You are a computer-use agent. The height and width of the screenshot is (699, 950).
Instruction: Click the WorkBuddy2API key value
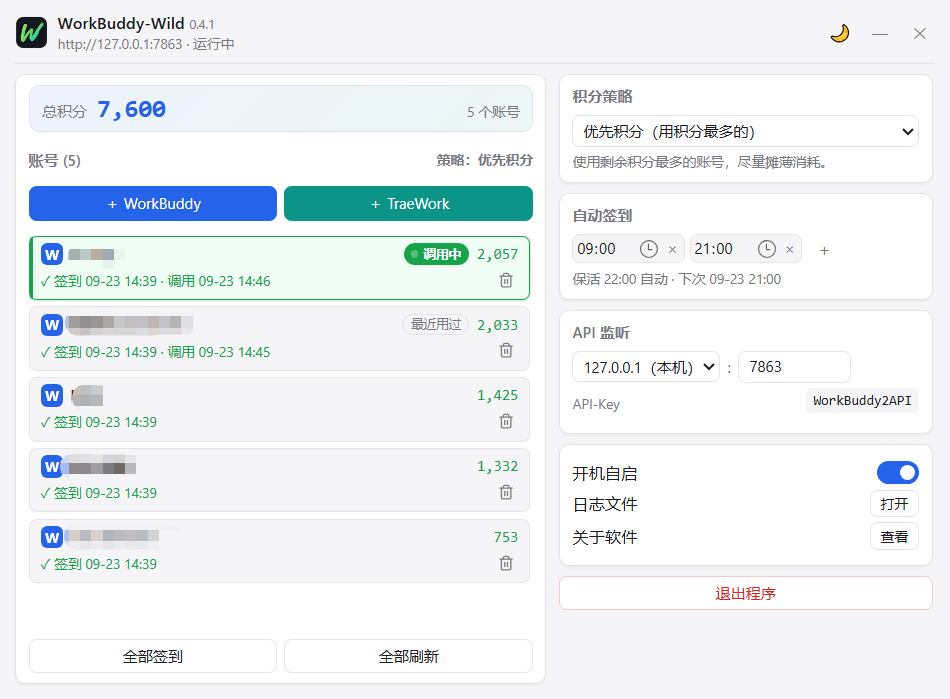coord(862,400)
